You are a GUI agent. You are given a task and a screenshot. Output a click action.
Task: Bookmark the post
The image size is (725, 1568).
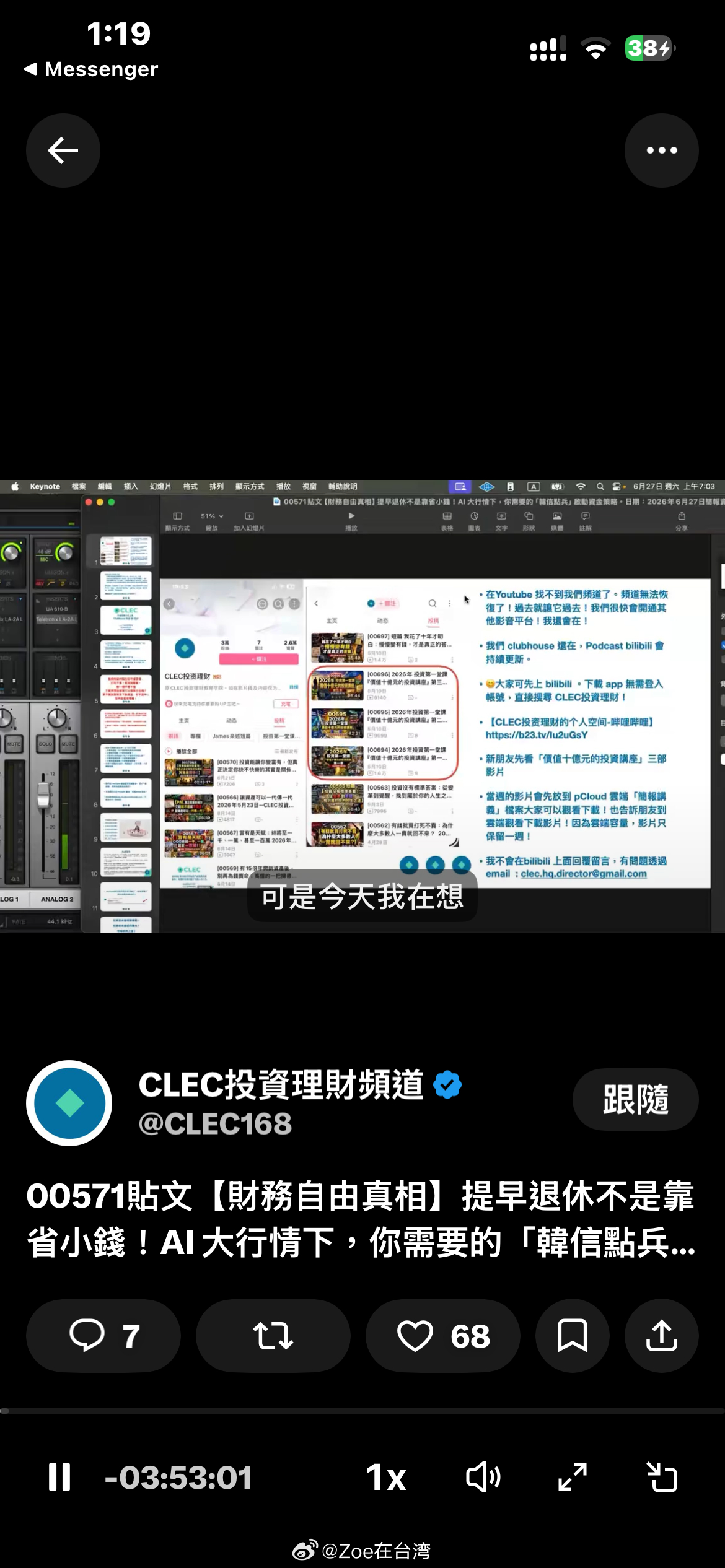[x=573, y=1336]
